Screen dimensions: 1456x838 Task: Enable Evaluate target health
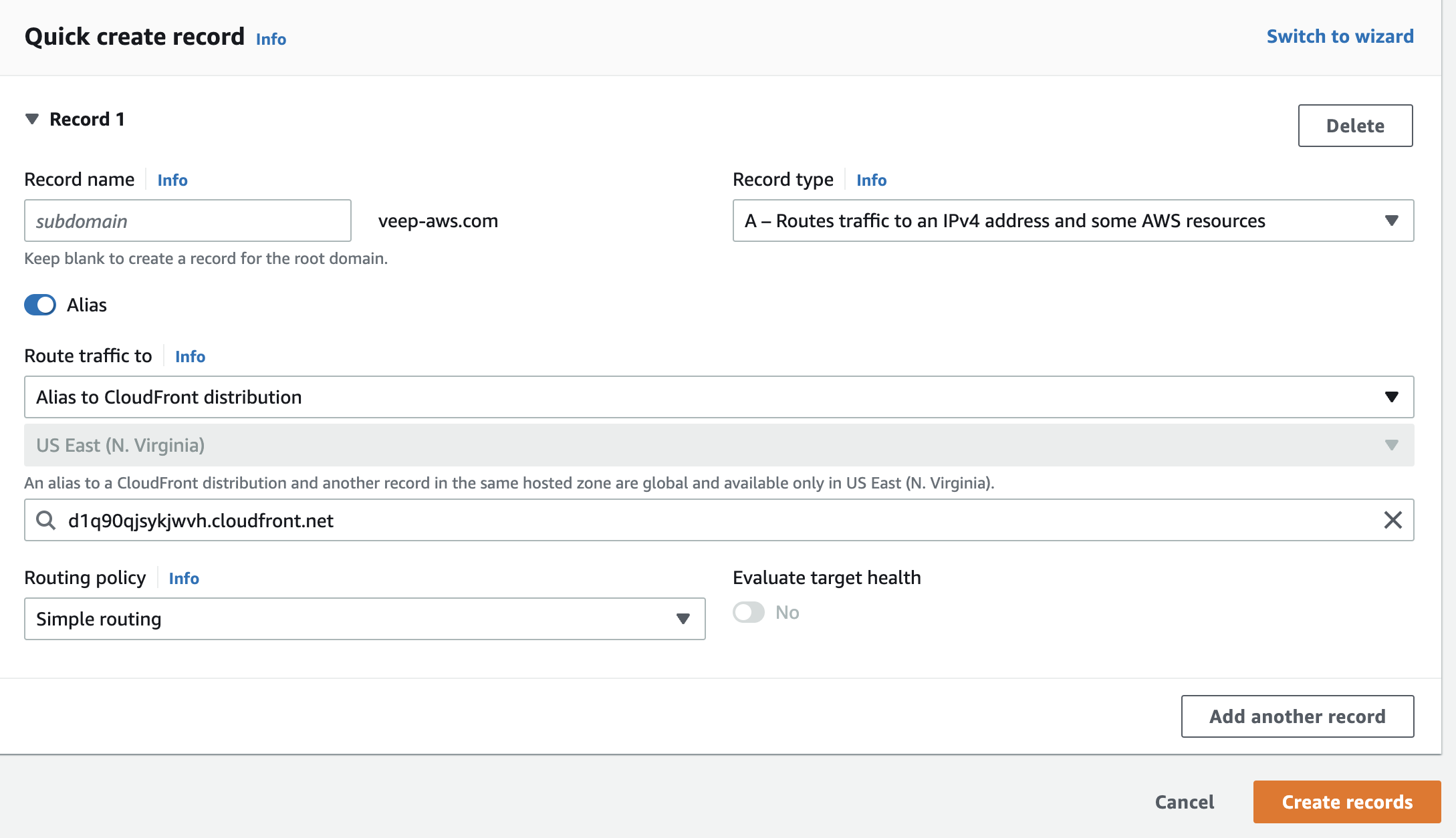pyautogui.click(x=749, y=612)
